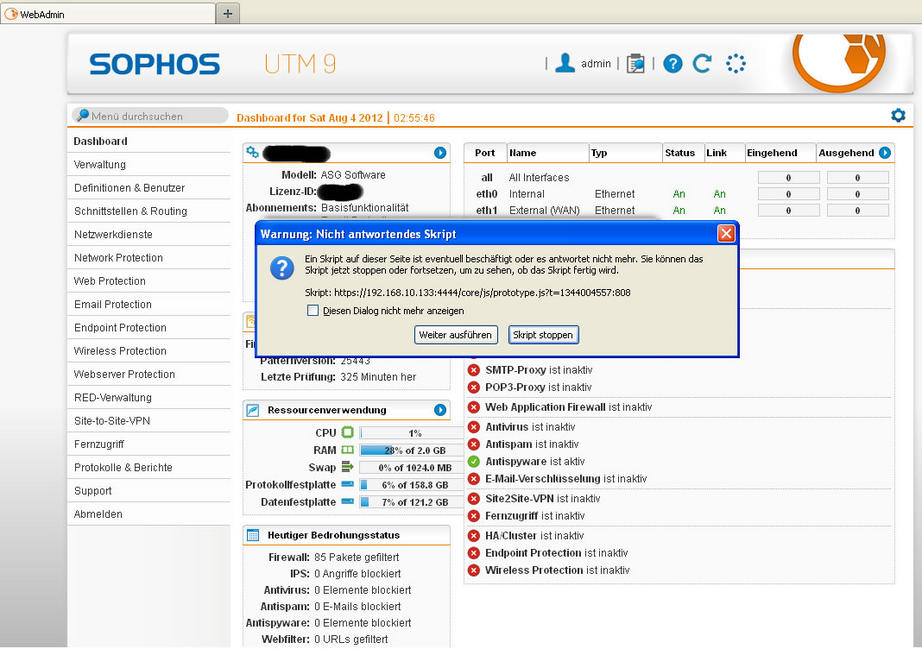Screen dimensions: 922x649
Task: Click the Swap icon
Action: click(x=348, y=467)
